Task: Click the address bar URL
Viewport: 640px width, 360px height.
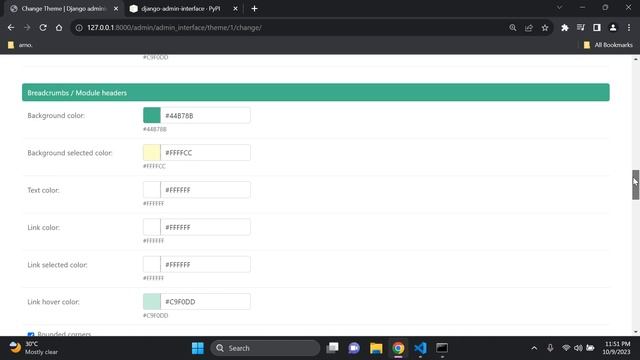Action: (174, 28)
